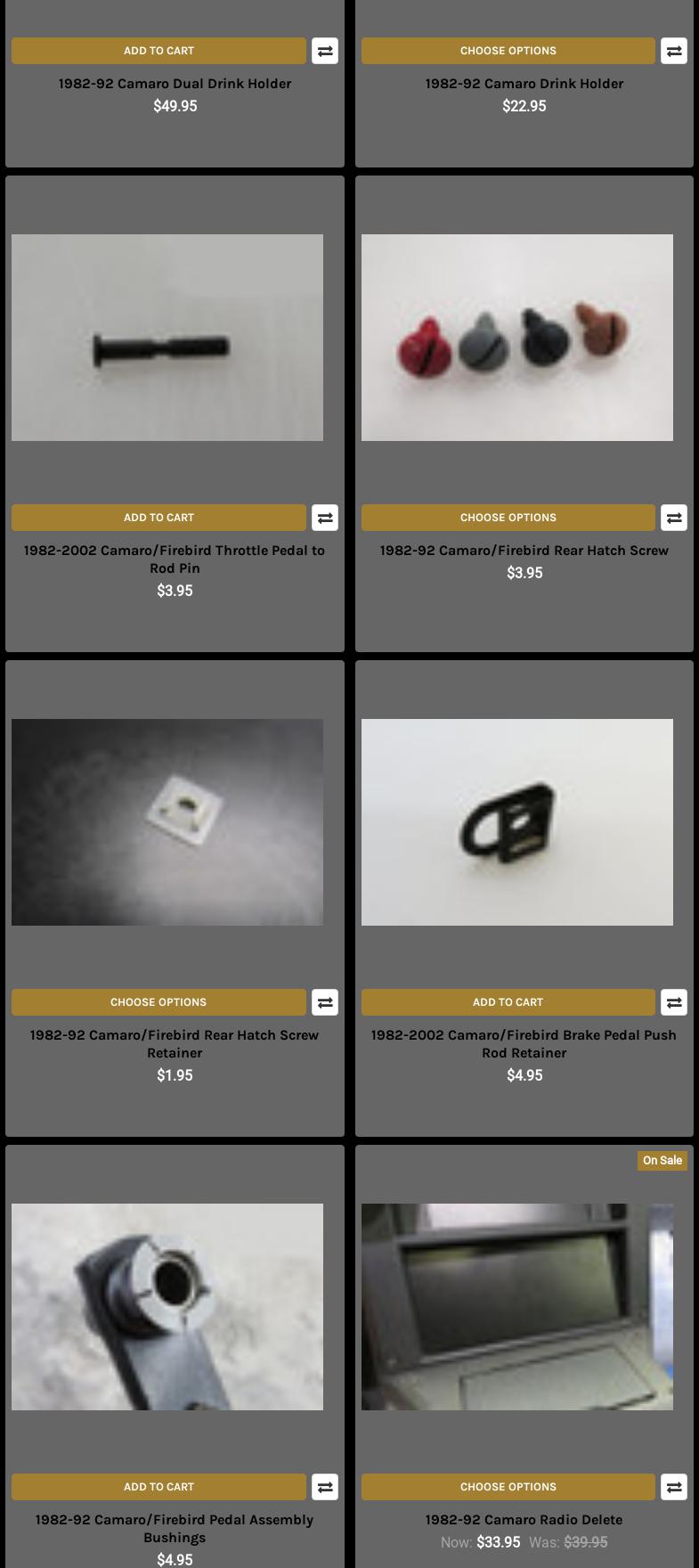
Task: Compare the Rear Hatch Screw Retainer
Action: (325, 1002)
